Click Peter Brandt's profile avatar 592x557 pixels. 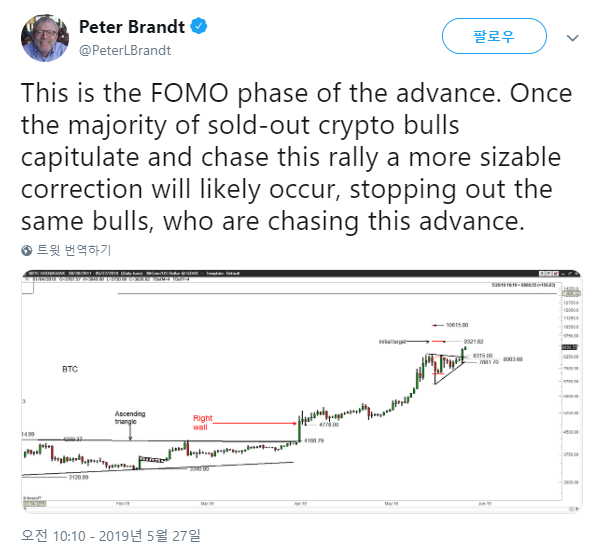point(45,38)
